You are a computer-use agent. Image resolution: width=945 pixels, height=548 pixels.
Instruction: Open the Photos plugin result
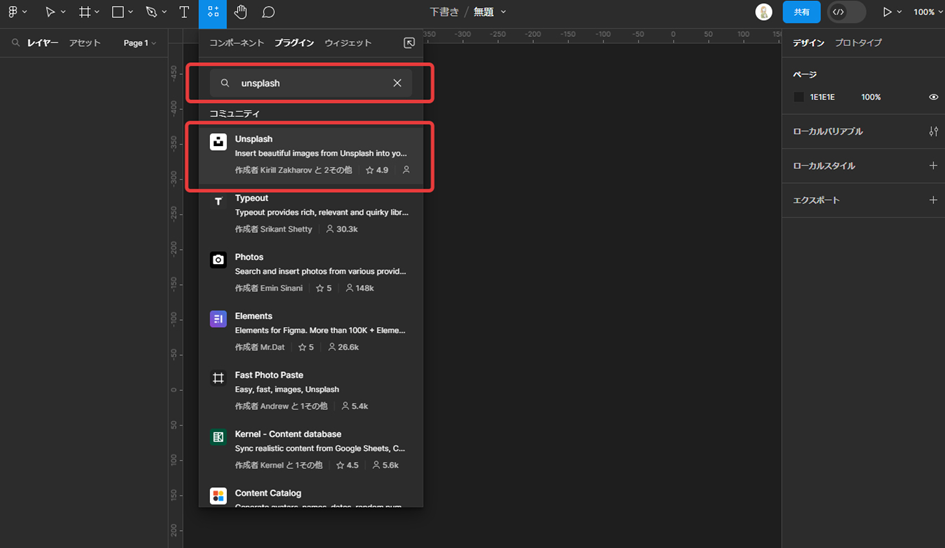pyautogui.click(x=311, y=272)
